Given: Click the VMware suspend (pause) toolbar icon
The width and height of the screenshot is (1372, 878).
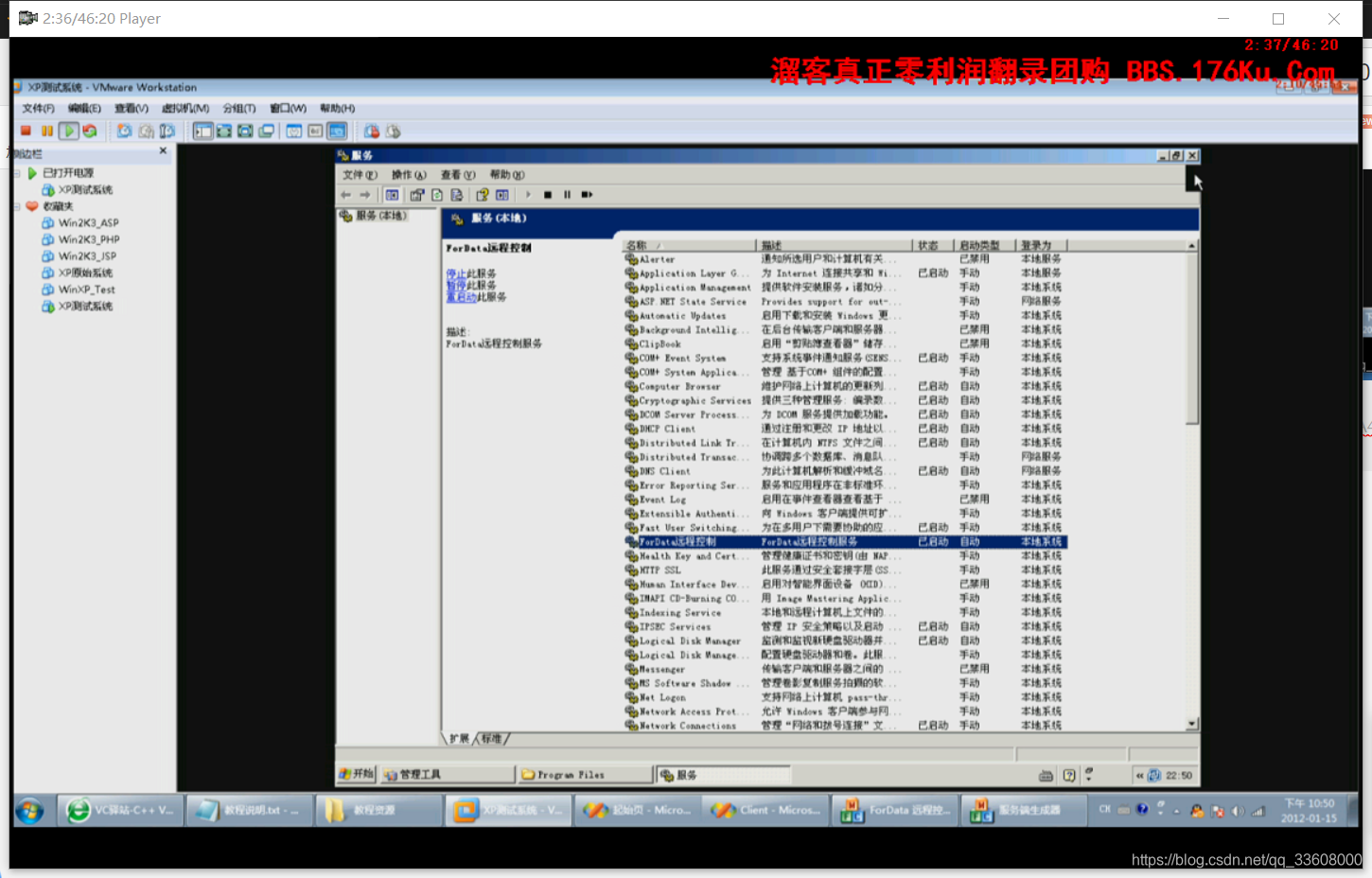Looking at the screenshot, I should 47,131.
